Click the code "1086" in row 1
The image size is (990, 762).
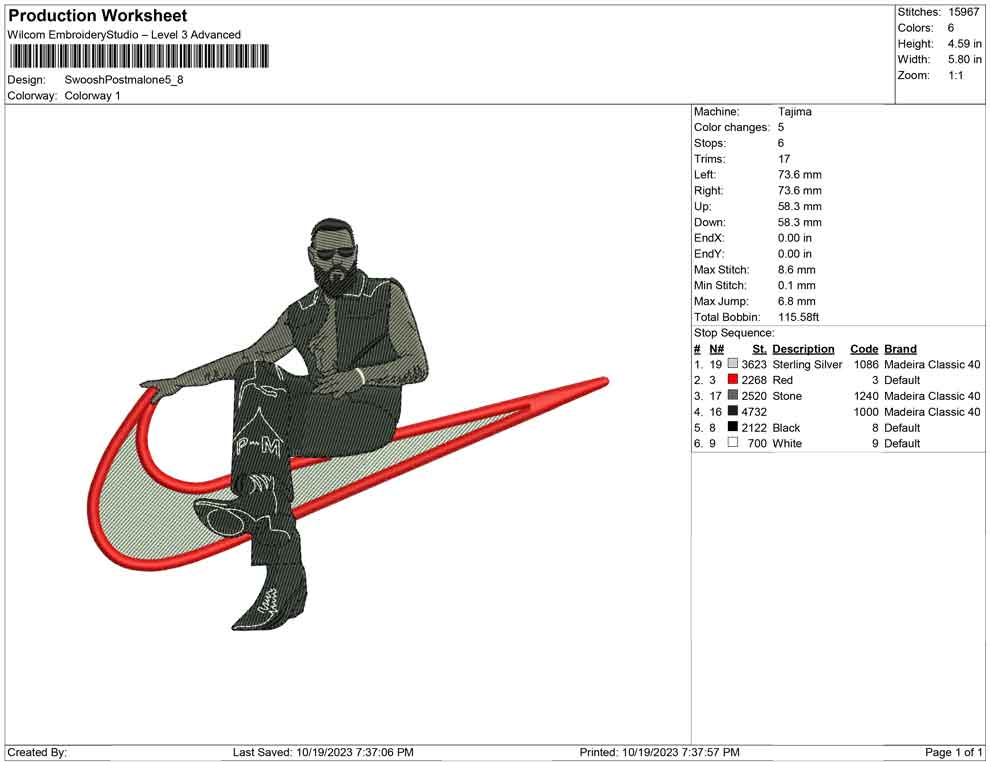[866, 364]
